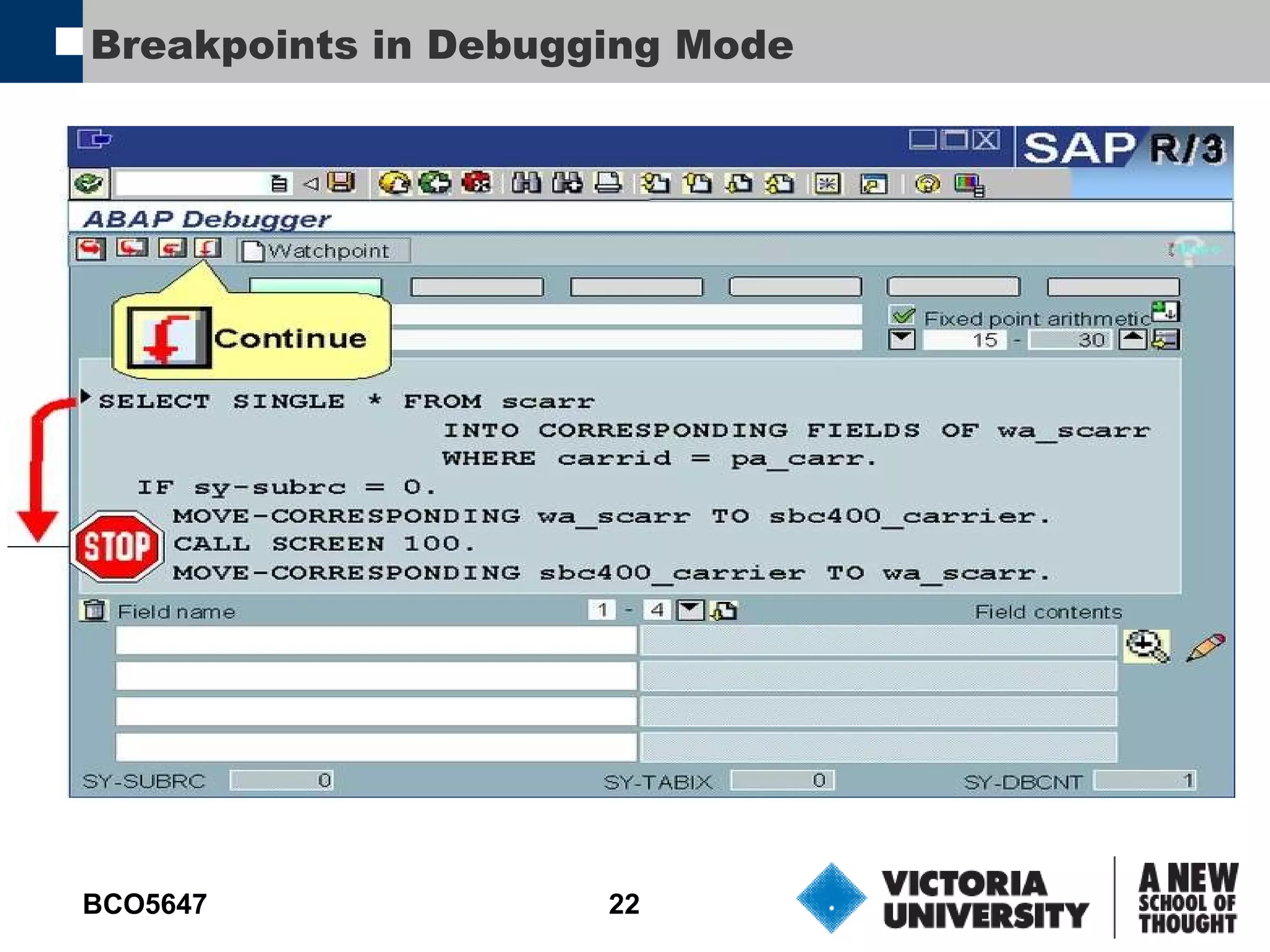Viewport: 1270px width, 952px height.
Task: Click the ABAP Debugger title text
Action: [x=207, y=219]
